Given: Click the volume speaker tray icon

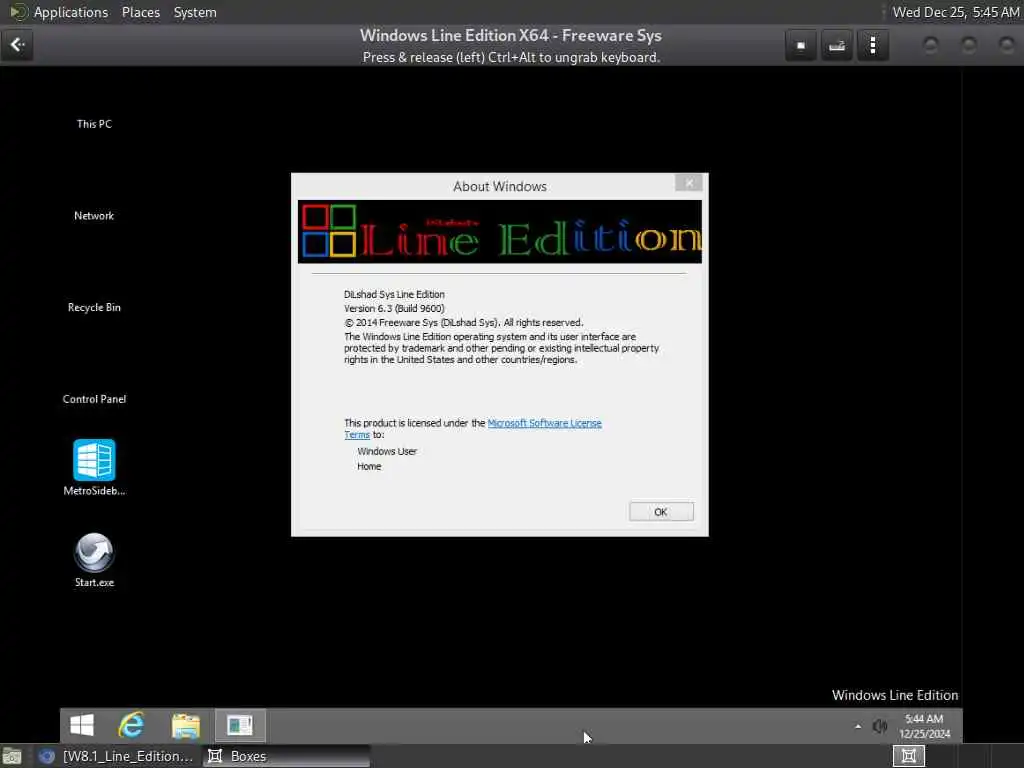Looking at the screenshot, I should coord(880,726).
